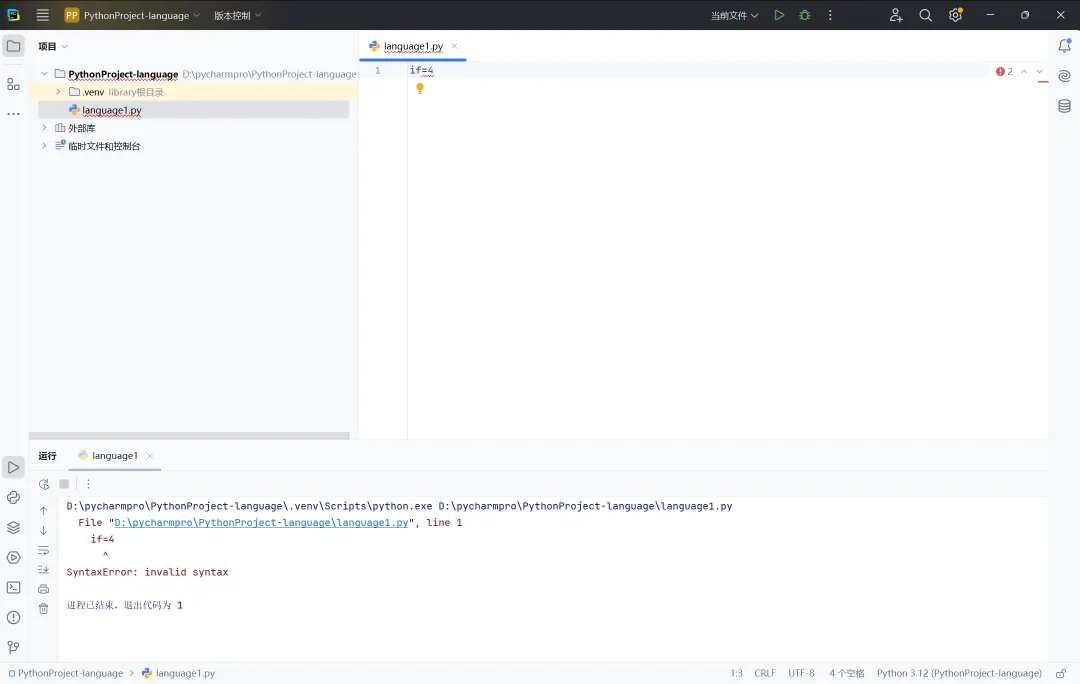This screenshot has width=1080, height=684.
Task: Open the Terminal tool window
Action: point(13,588)
